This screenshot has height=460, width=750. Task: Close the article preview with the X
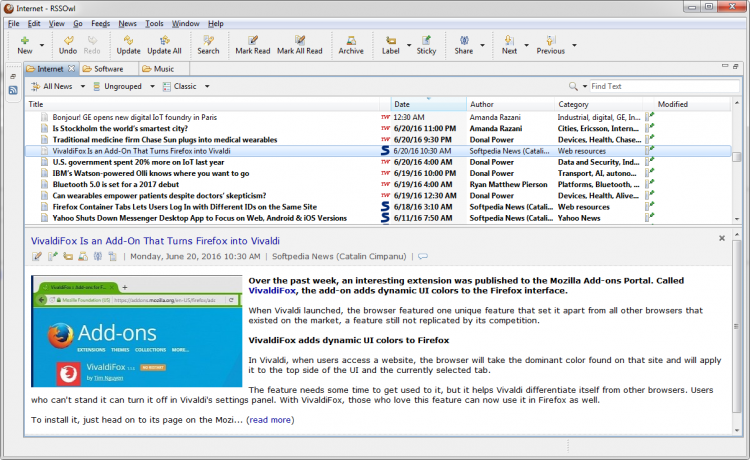[722, 238]
